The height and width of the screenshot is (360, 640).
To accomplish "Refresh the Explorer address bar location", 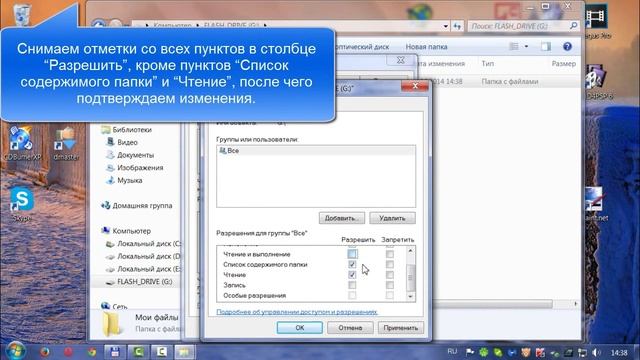I will point(457,26).
